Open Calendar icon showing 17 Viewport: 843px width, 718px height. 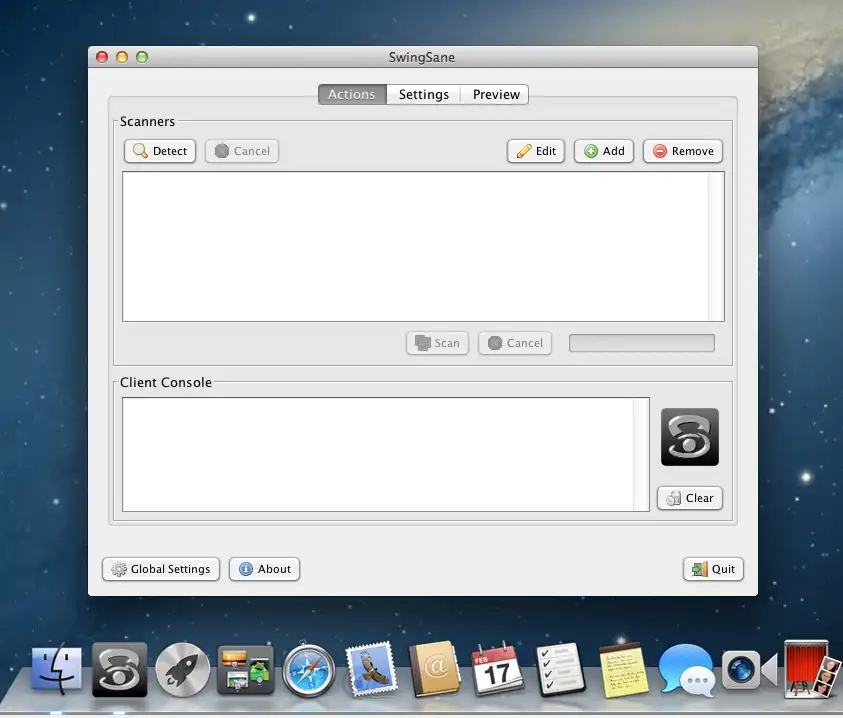coord(497,669)
